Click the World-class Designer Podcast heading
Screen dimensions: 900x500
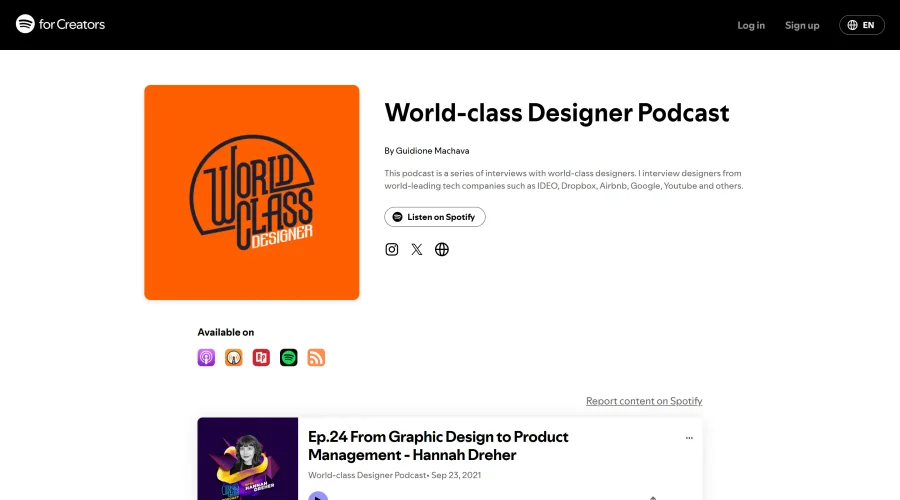click(x=557, y=113)
